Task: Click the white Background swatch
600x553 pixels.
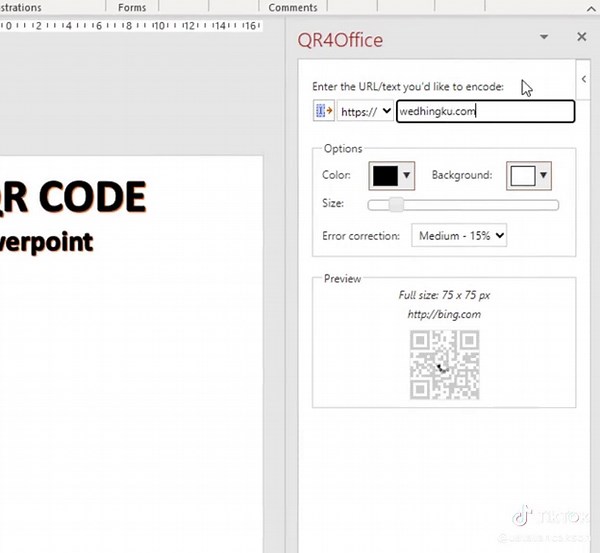Action: tap(523, 176)
